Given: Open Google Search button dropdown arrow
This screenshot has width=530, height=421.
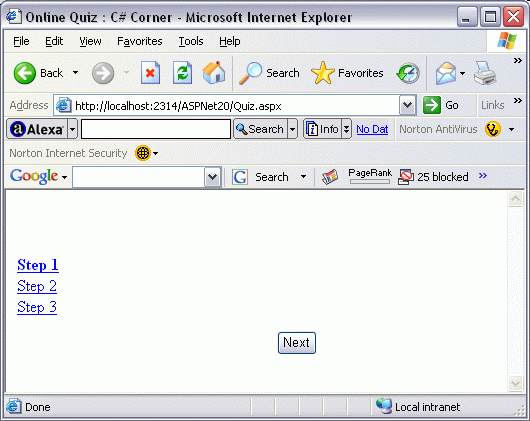Looking at the screenshot, I should click(304, 176).
